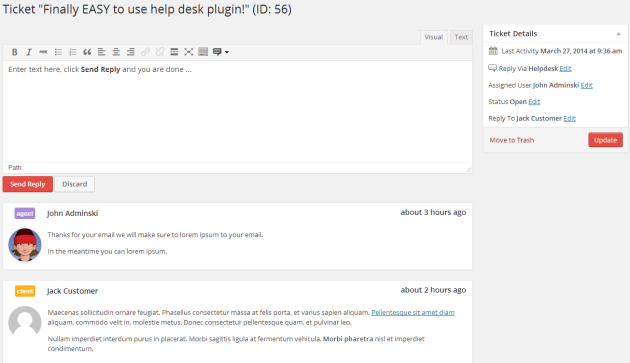The height and width of the screenshot is (363, 630).
Task: Click the Last Activity calendar icon
Action: pos(493,51)
